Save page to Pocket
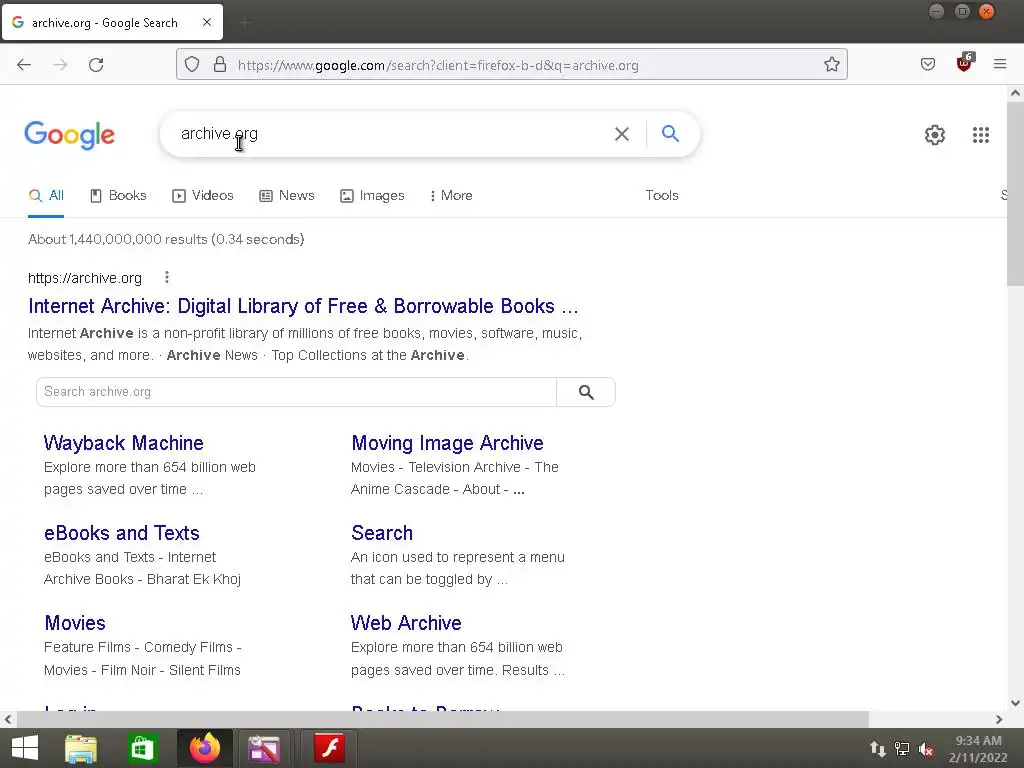Screen dimensions: 1024x768 point(927,64)
